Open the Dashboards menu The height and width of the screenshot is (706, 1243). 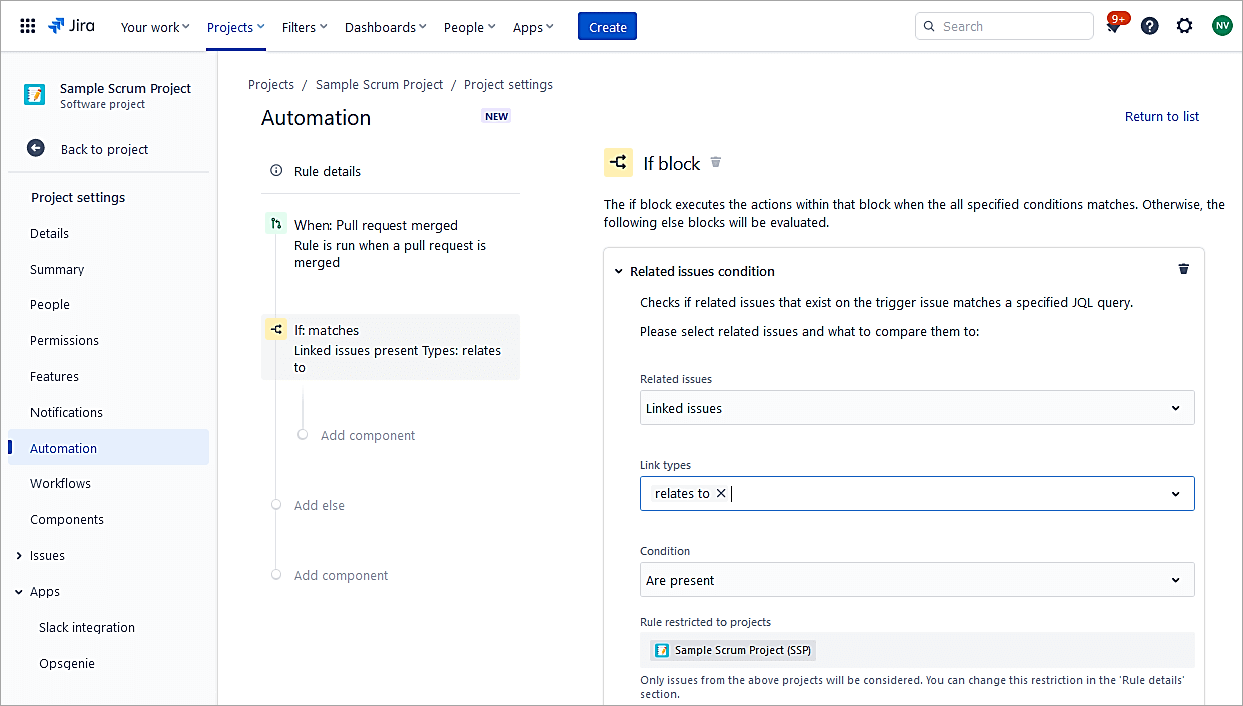(385, 27)
